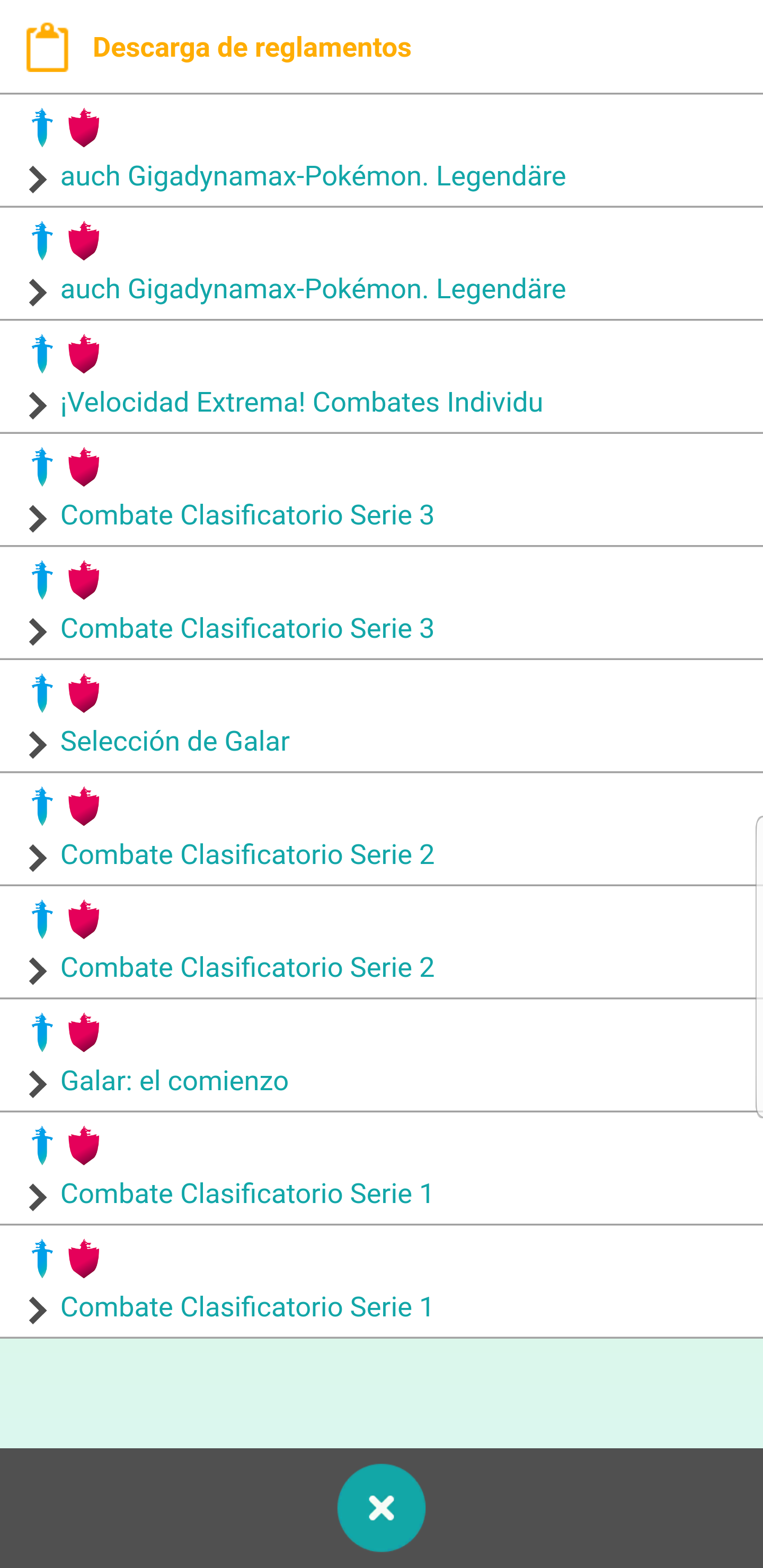Viewport: 763px width, 1568px height.
Task: Click the sword icon above "¡Velocidad Extrema!"
Action: coord(42,354)
